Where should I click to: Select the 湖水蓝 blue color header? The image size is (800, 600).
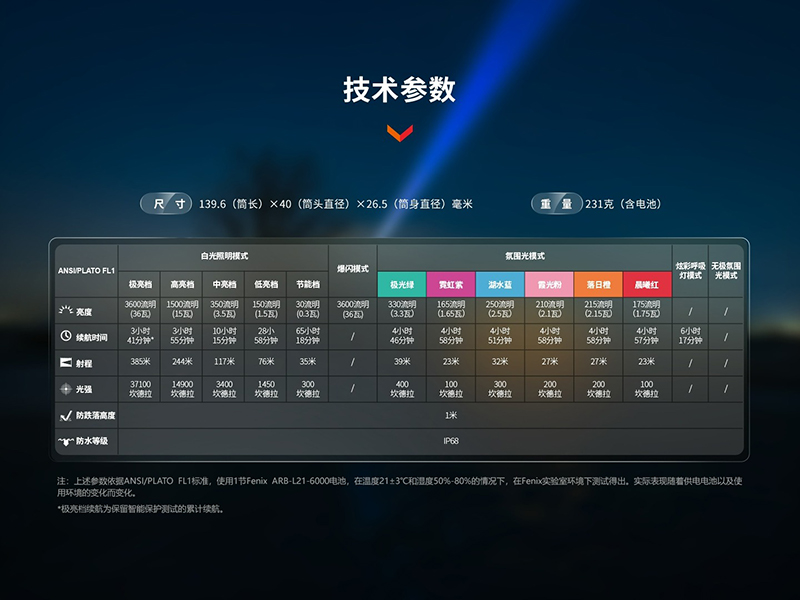[500, 284]
